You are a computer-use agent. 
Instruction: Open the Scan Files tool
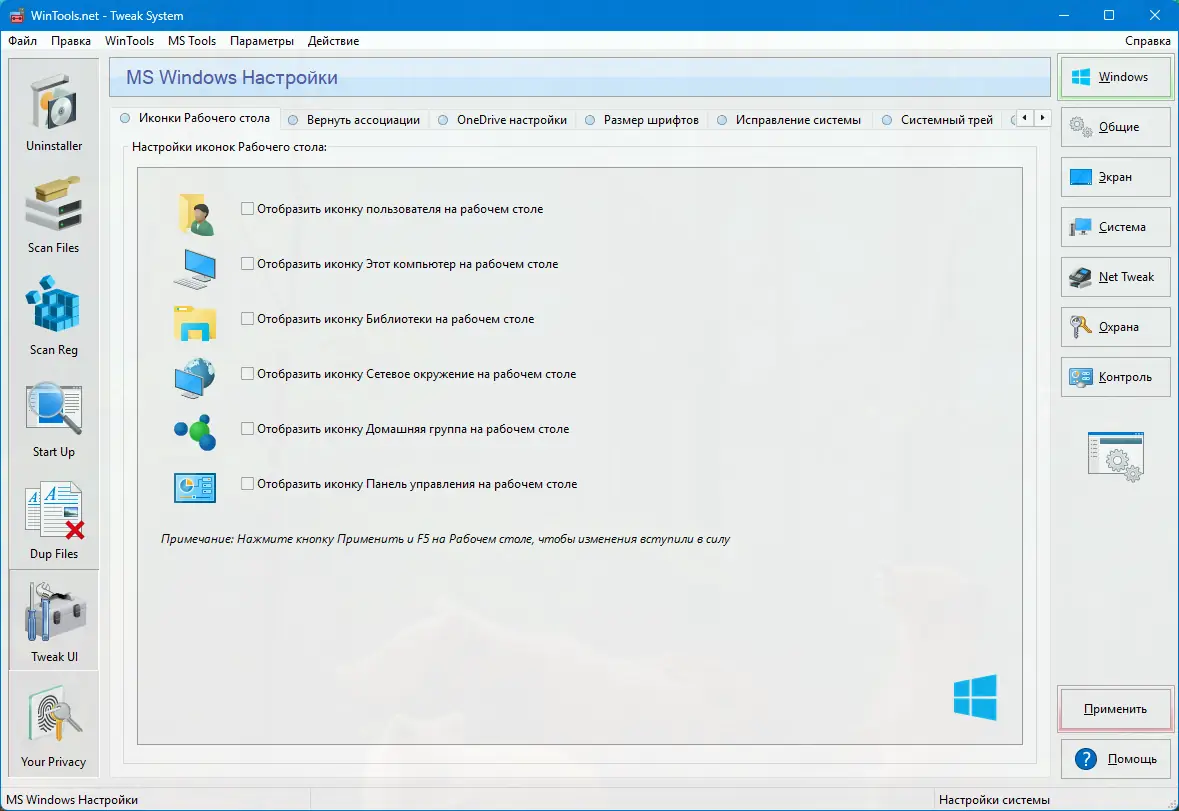tap(53, 213)
